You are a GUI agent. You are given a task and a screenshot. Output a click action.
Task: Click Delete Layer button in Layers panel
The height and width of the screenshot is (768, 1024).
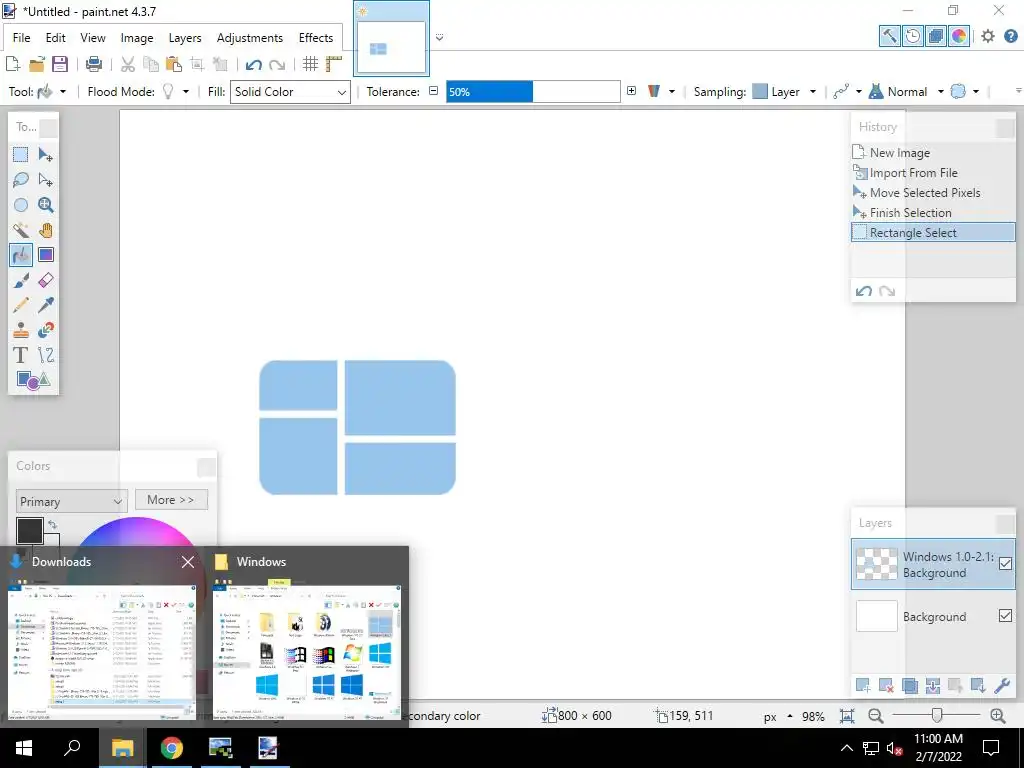pos(886,686)
